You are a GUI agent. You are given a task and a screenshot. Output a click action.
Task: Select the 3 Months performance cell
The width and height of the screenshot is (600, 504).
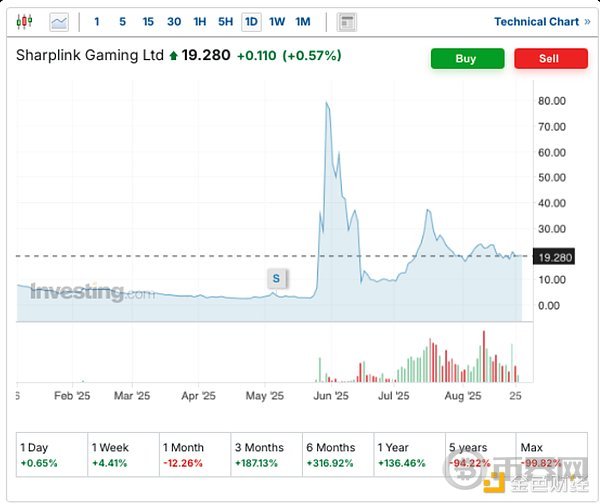pos(266,455)
